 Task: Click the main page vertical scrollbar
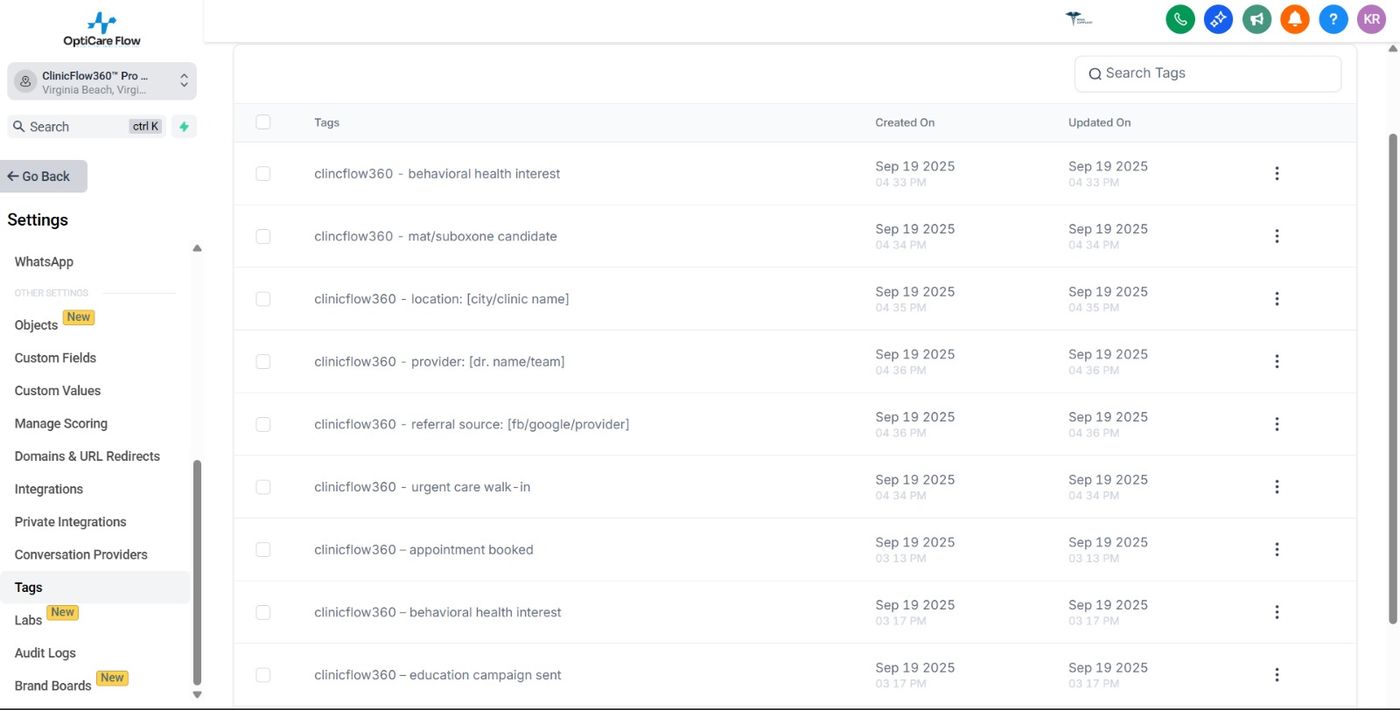pos(1393,380)
